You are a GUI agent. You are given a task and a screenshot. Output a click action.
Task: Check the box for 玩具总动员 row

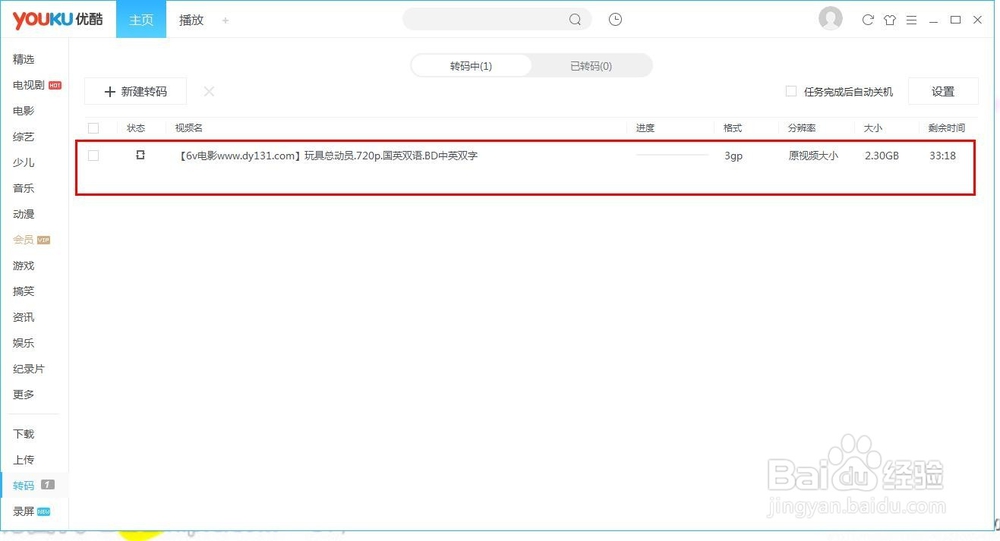[x=93, y=155]
